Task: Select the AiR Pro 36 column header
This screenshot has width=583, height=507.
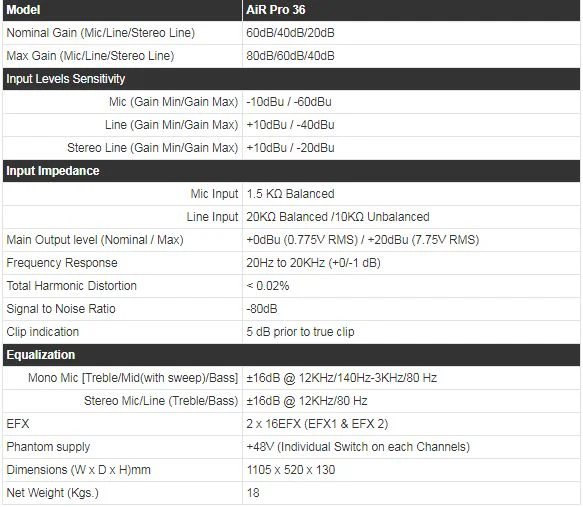Action: (411, 10)
